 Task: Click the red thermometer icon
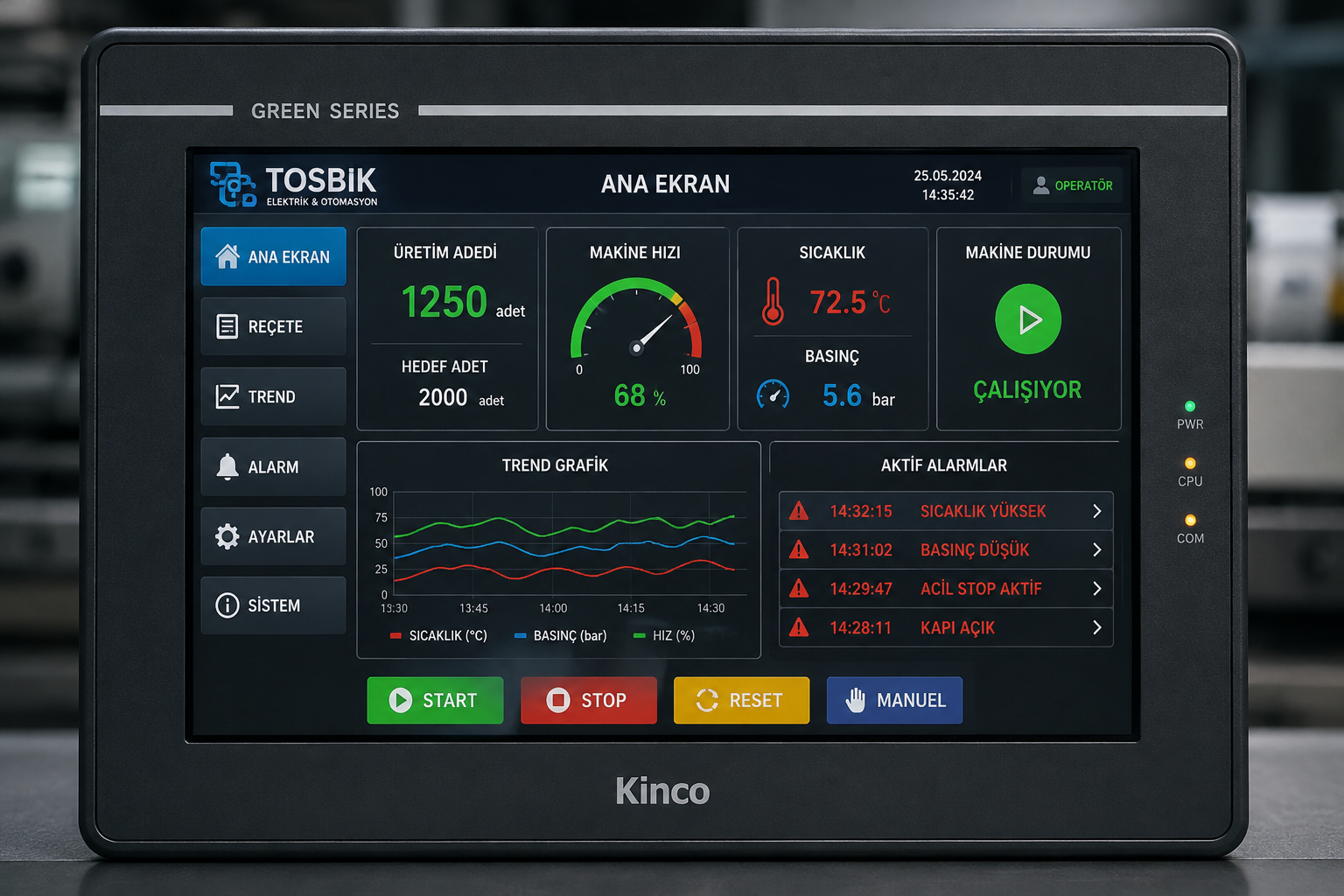pos(773,301)
